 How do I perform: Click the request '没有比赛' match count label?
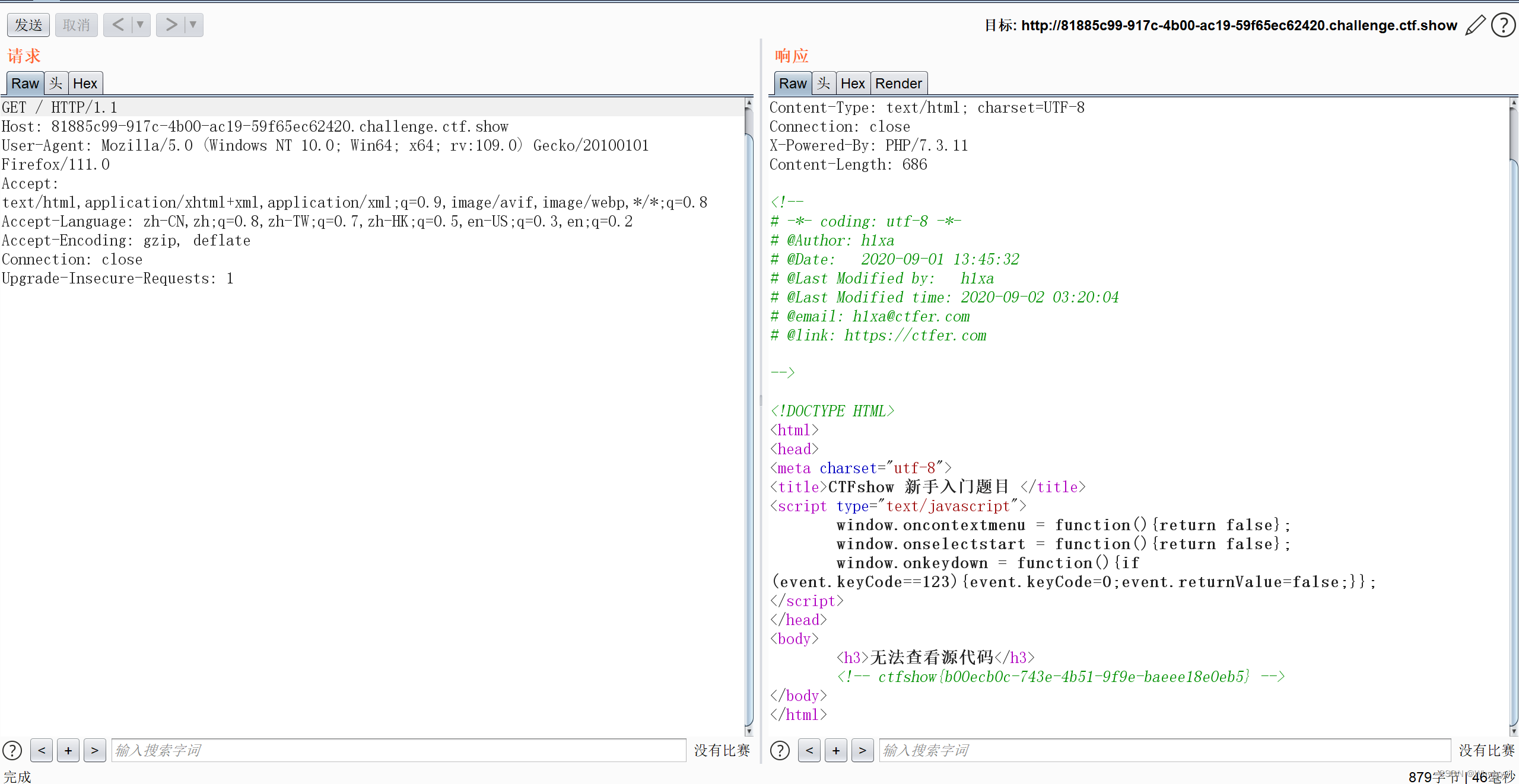pos(722,751)
